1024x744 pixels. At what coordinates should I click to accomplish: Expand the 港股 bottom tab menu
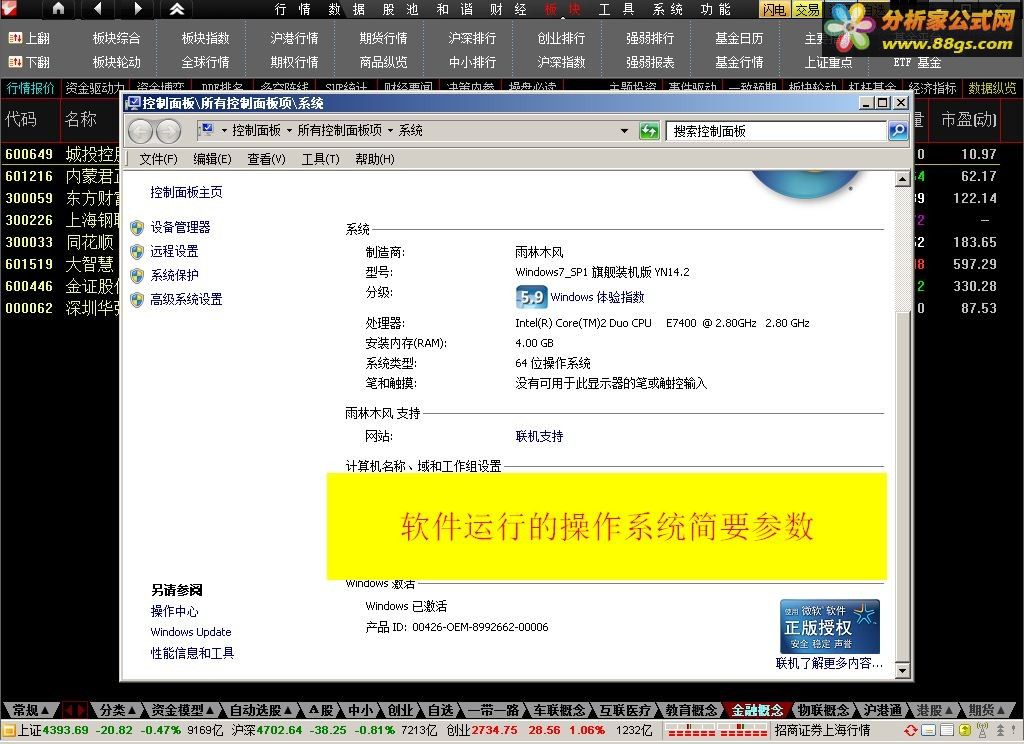pos(950,710)
